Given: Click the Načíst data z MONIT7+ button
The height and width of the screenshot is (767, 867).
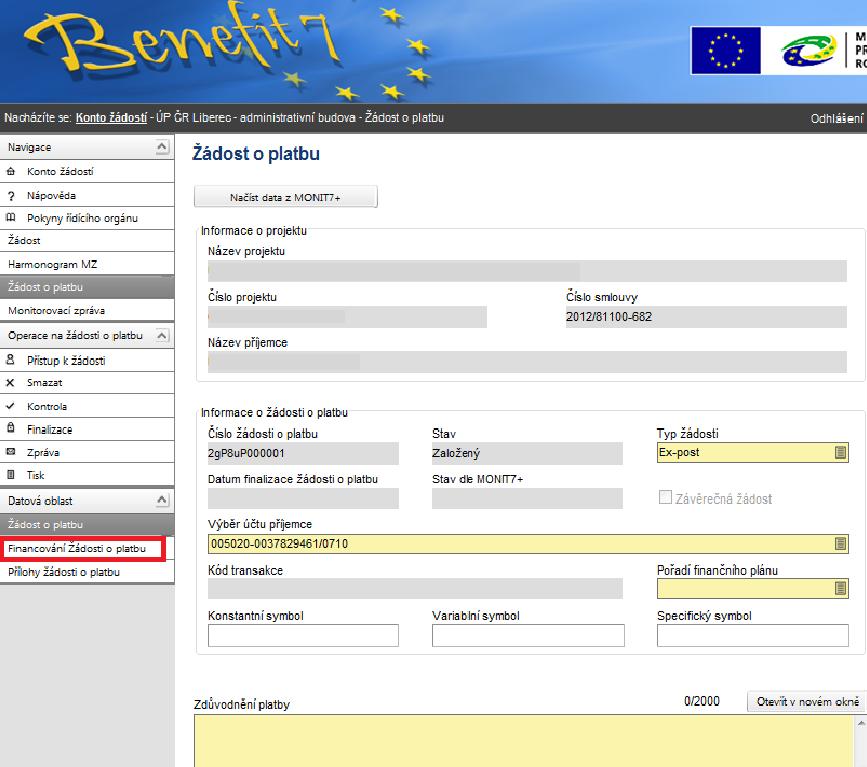Looking at the screenshot, I should (285, 197).
